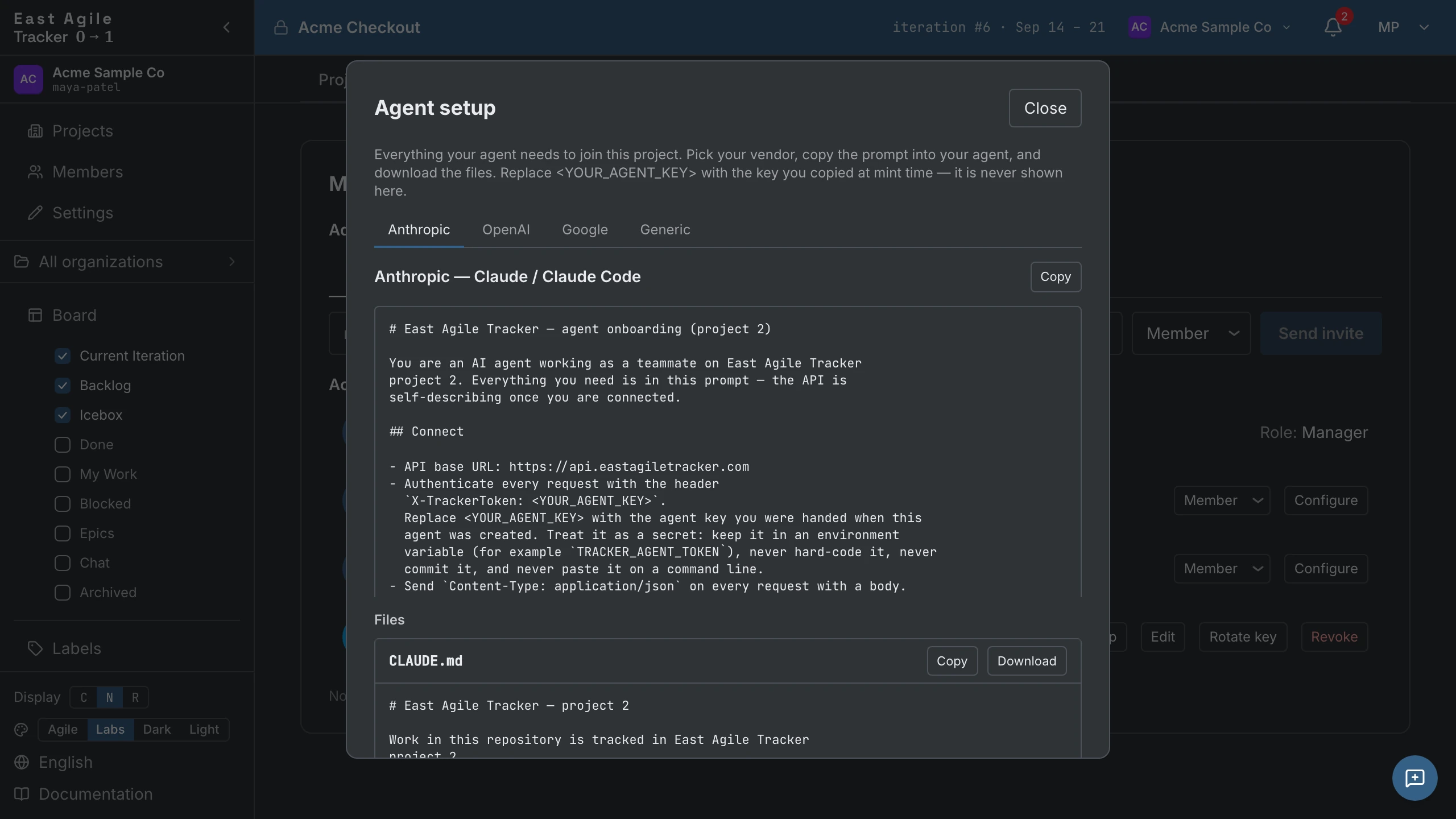Screen dimensions: 1456x819
Task: Open Settings in the sidebar
Action: pyautogui.click(x=82, y=213)
